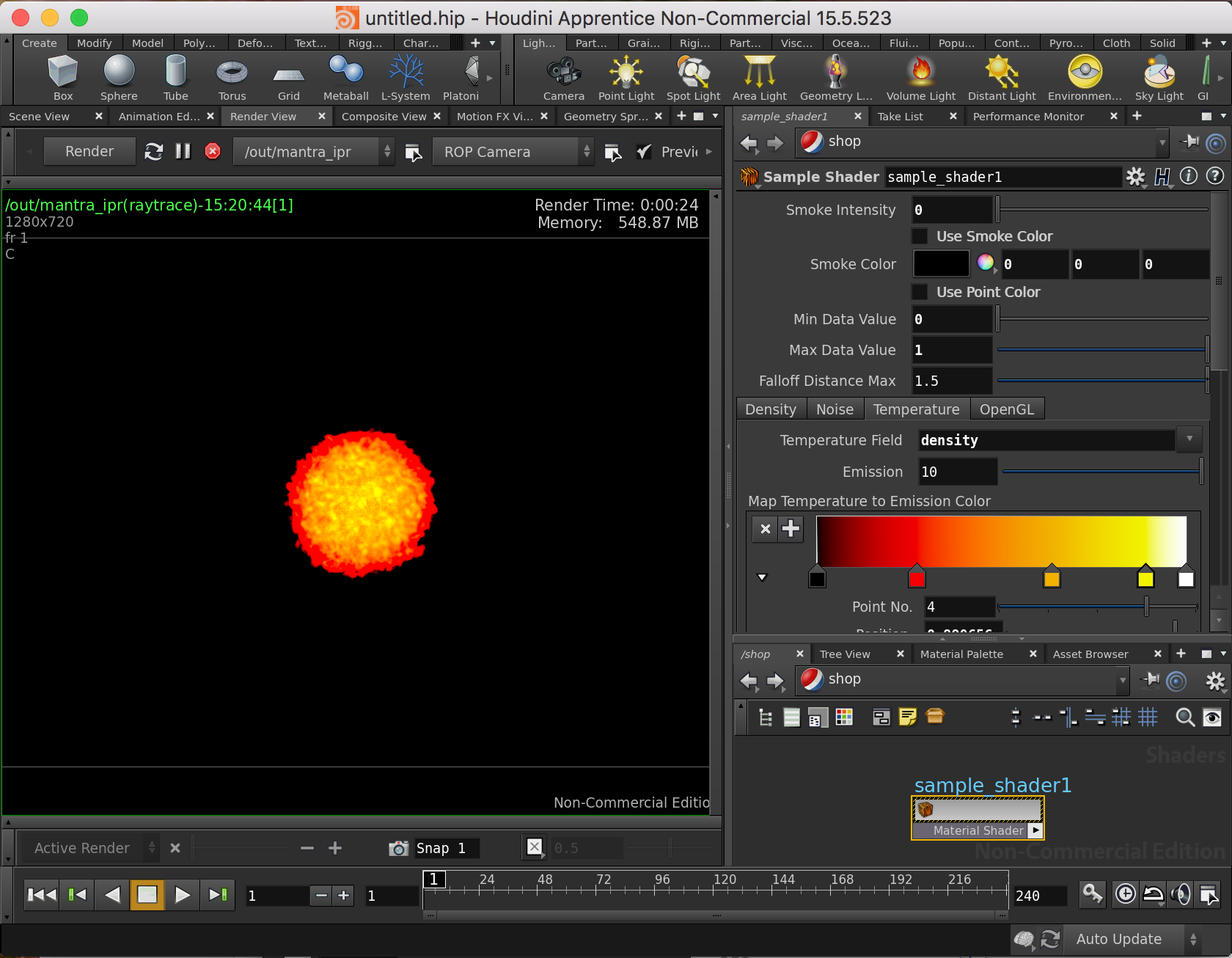This screenshot has width=1232, height=958.
Task: Toggle the Preview checkbox in Render View
Action: click(x=644, y=152)
